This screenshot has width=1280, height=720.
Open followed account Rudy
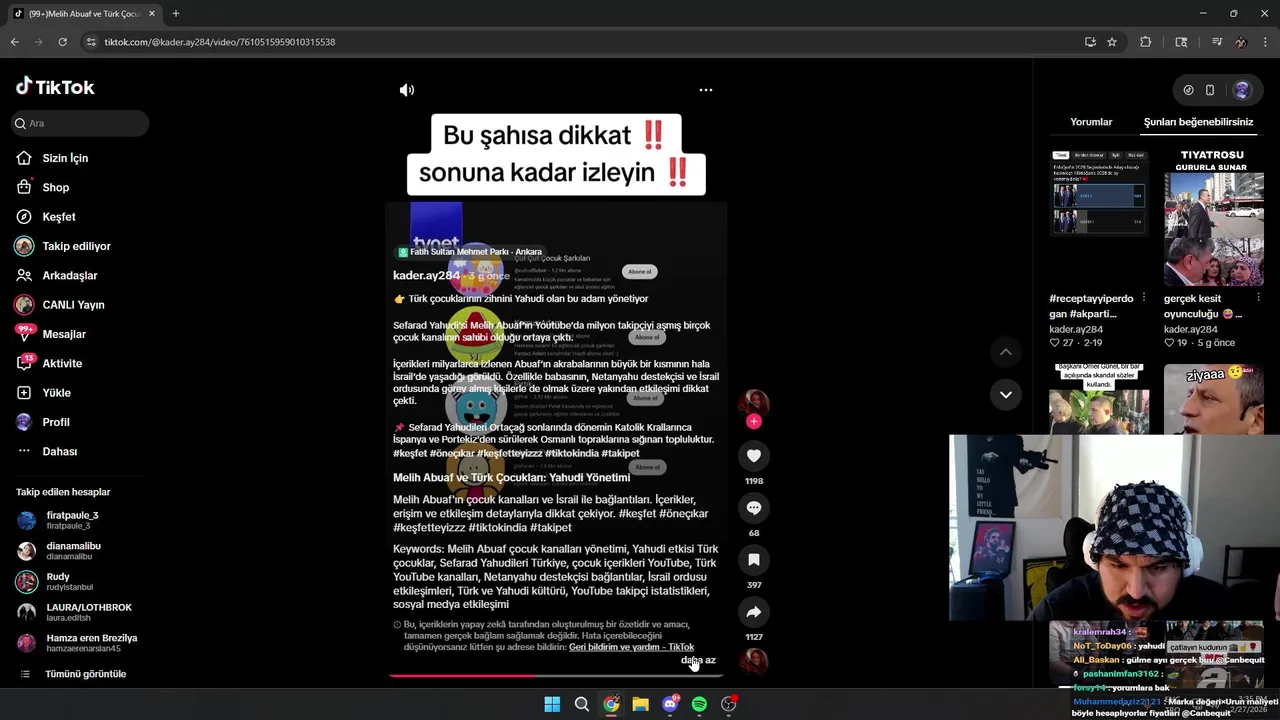click(x=69, y=581)
